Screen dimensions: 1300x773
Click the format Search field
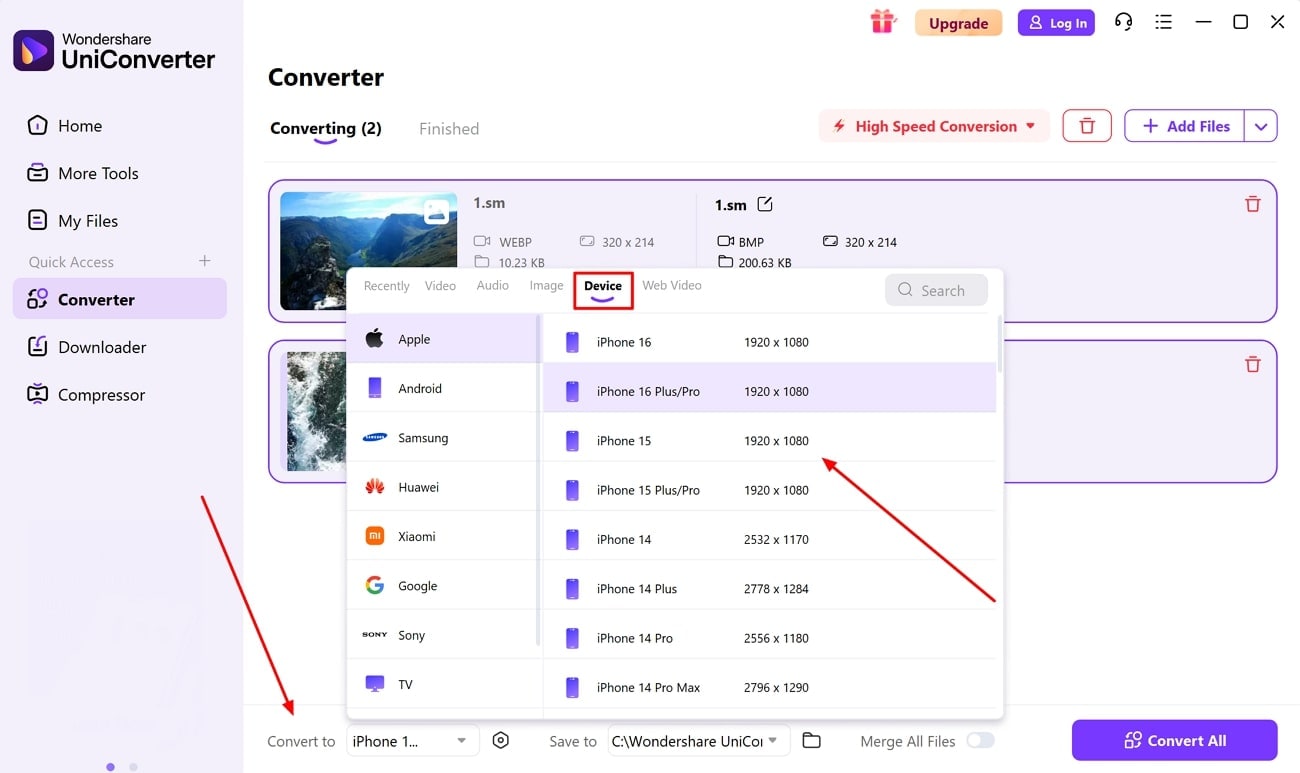pyautogui.click(x=936, y=290)
